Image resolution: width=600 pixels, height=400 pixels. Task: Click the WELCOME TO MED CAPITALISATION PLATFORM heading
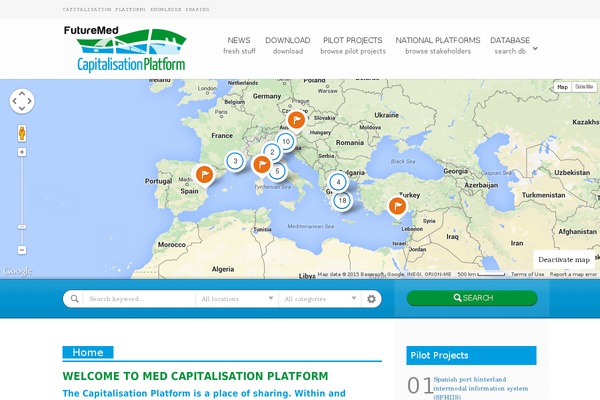pyautogui.click(x=195, y=376)
